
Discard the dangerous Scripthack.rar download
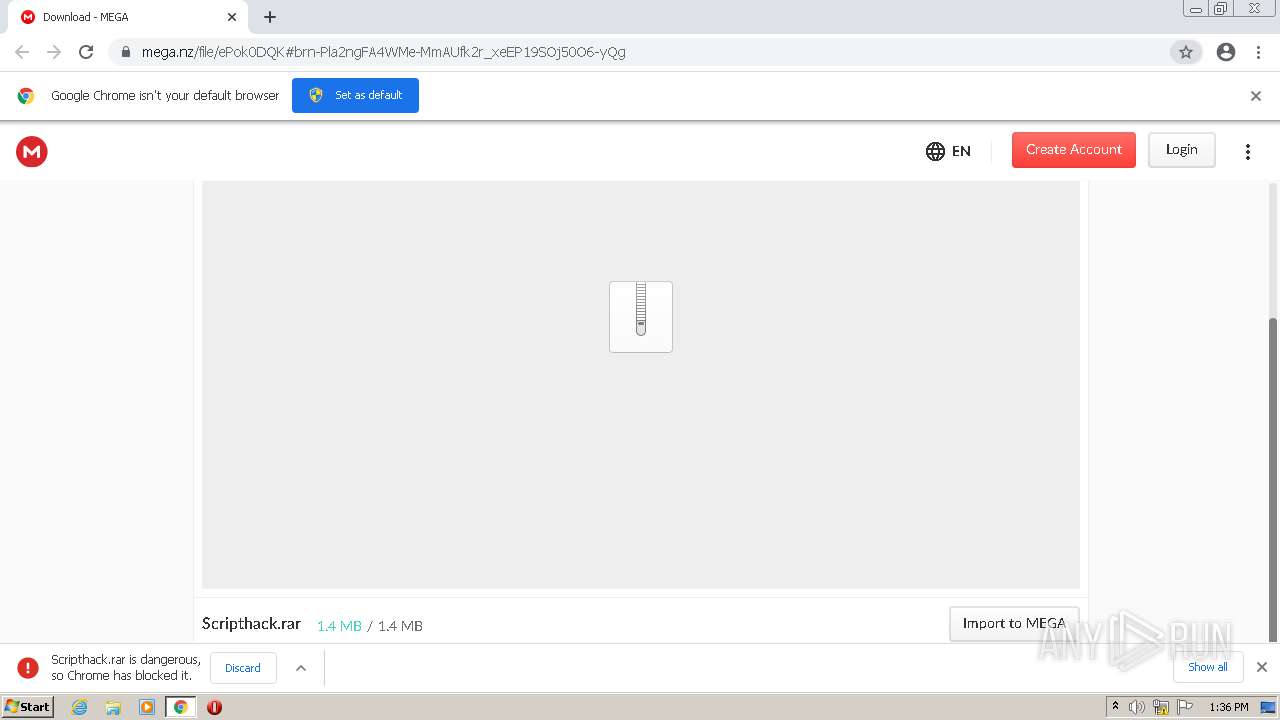[x=243, y=668]
